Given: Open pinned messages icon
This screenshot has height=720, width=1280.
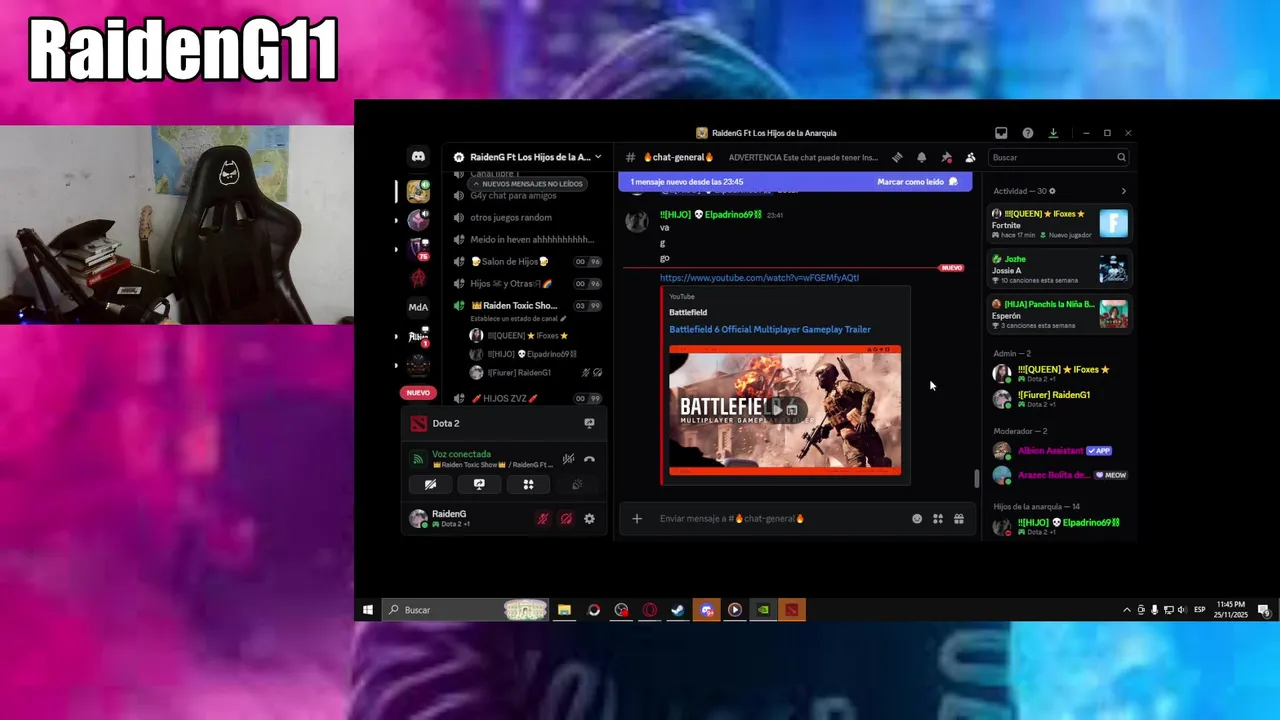Looking at the screenshot, I should point(946,157).
